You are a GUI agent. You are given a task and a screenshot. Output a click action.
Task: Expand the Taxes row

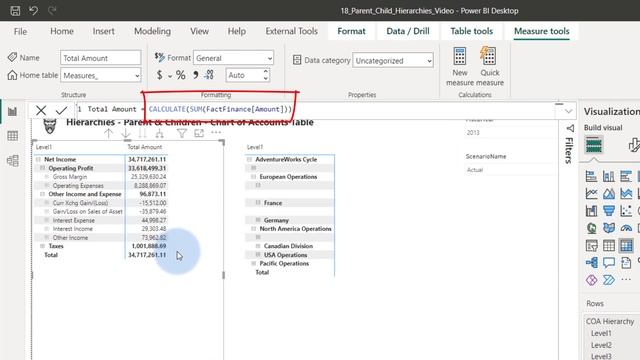(42, 246)
